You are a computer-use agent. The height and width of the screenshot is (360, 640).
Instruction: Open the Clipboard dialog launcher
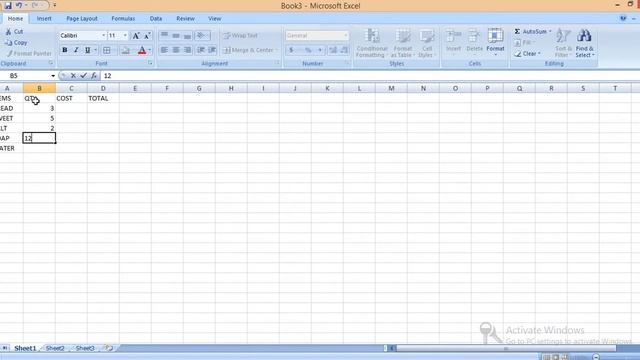[x=51, y=63]
